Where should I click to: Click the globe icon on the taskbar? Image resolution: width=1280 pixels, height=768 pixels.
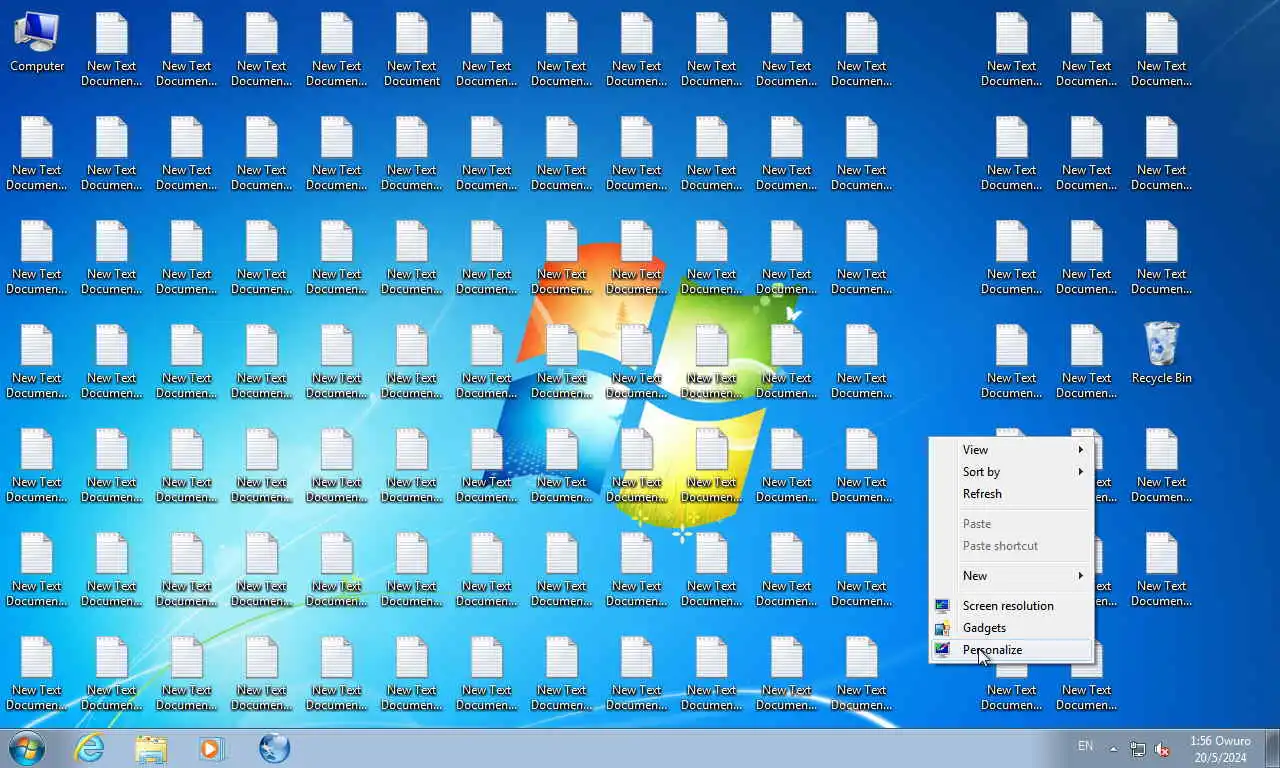pyautogui.click(x=274, y=748)
